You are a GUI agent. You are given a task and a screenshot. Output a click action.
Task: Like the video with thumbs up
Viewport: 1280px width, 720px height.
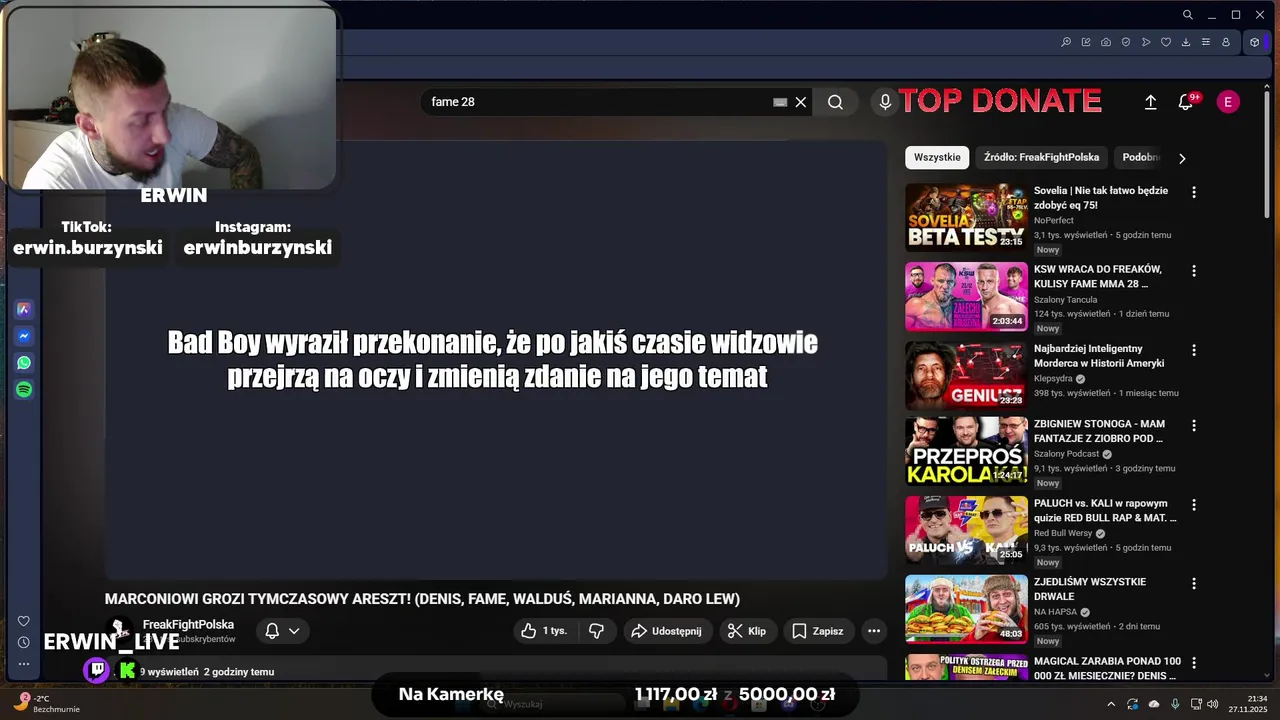544,631
